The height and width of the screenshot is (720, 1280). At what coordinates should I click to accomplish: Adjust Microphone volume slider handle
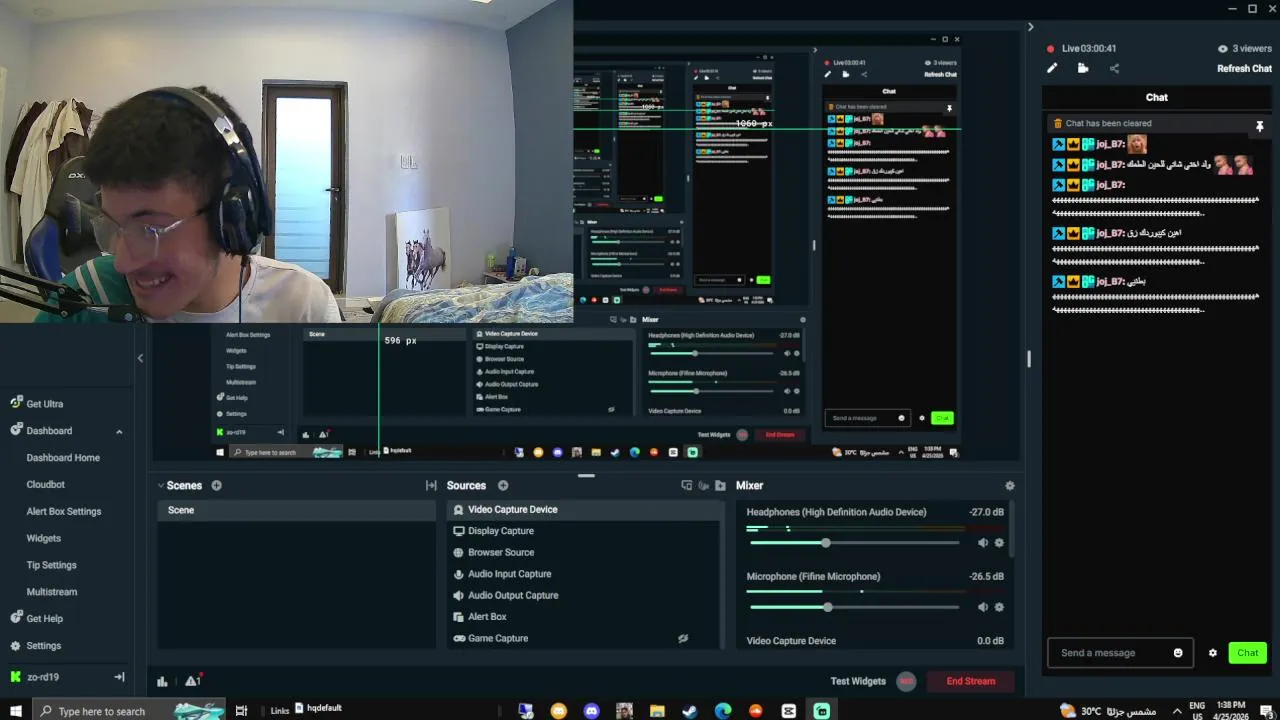click(x=827, y=607)
